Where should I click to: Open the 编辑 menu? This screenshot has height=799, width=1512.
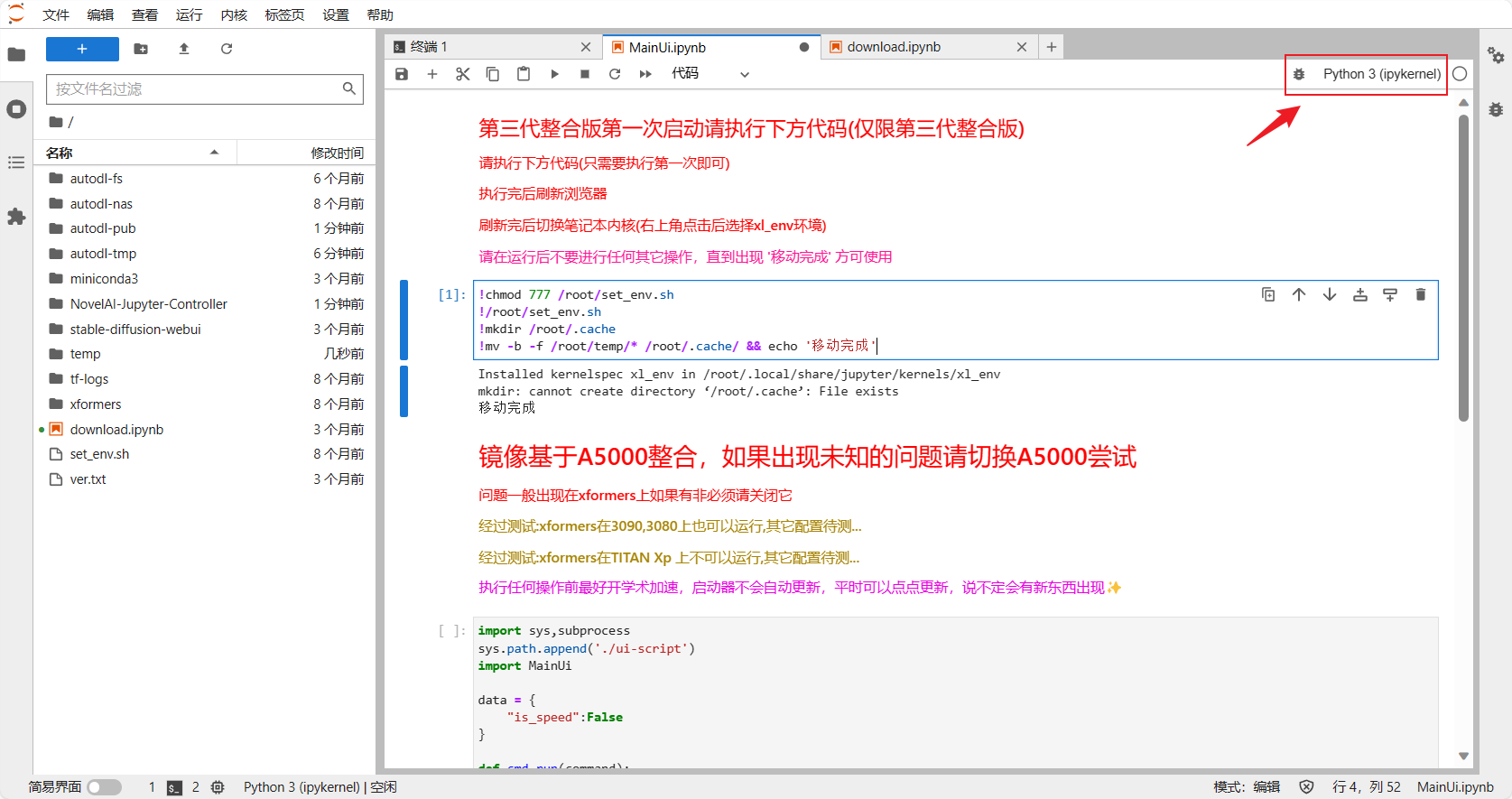[x=100, y=14]
